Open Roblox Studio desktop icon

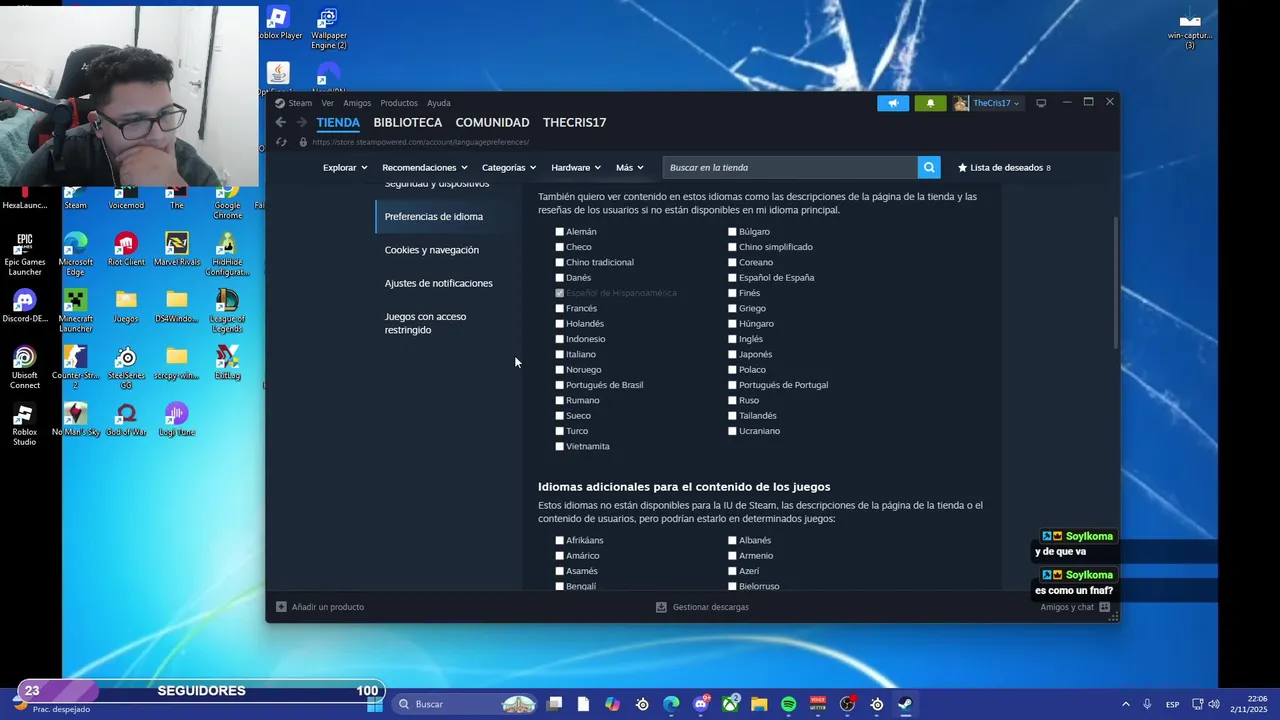[x=25, y=425]
